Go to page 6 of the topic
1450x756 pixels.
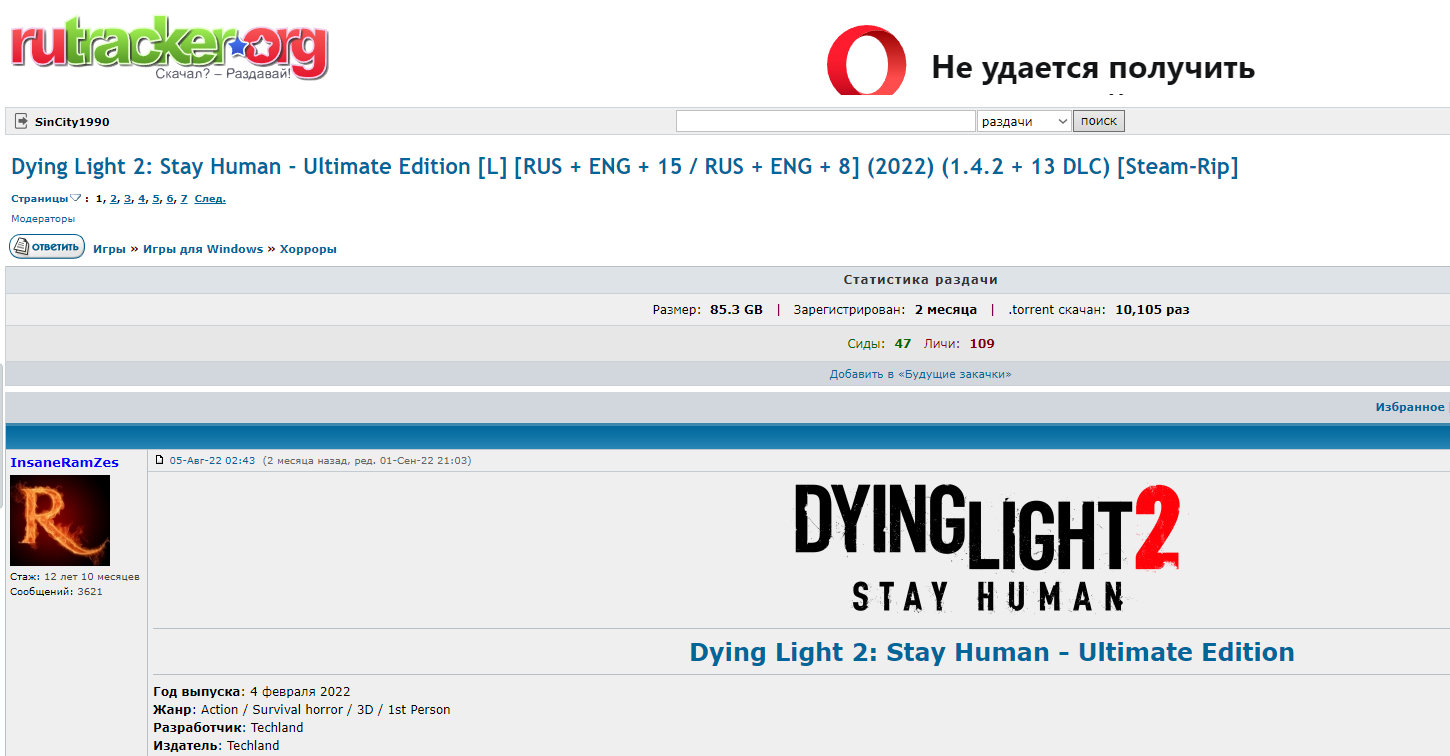pos(170,199)
